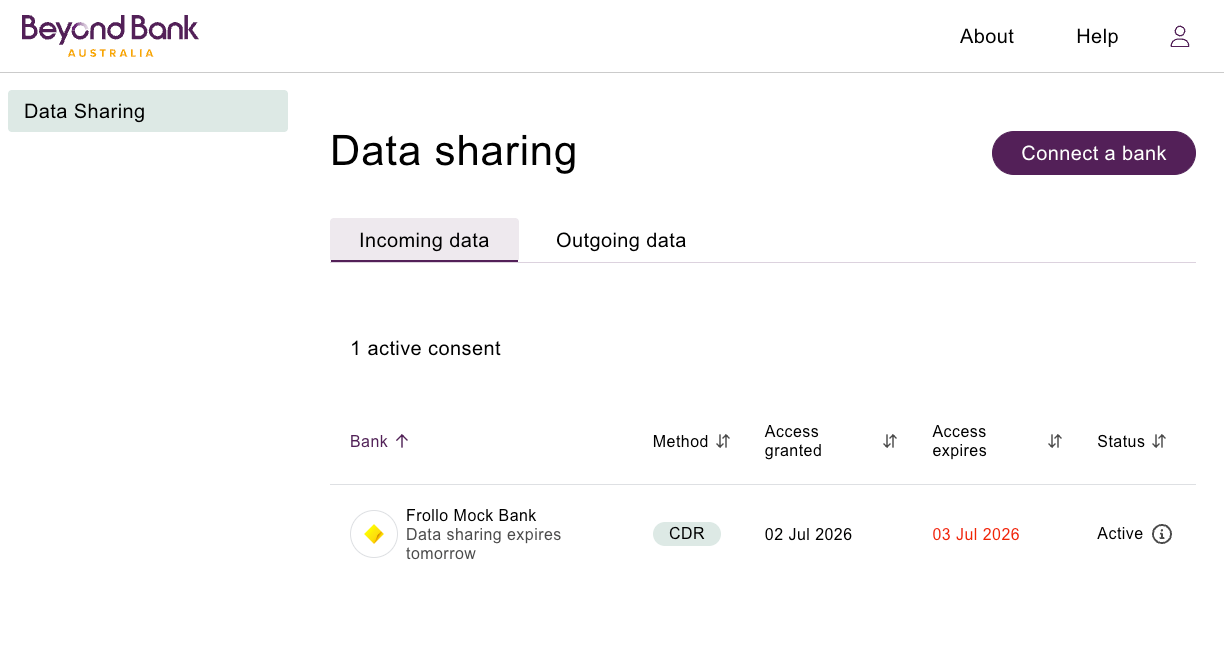The height and width of the screenshot is (650, 1224).
Task: Switch to the Outgoing data tab
Action: (x=621, y=240)
